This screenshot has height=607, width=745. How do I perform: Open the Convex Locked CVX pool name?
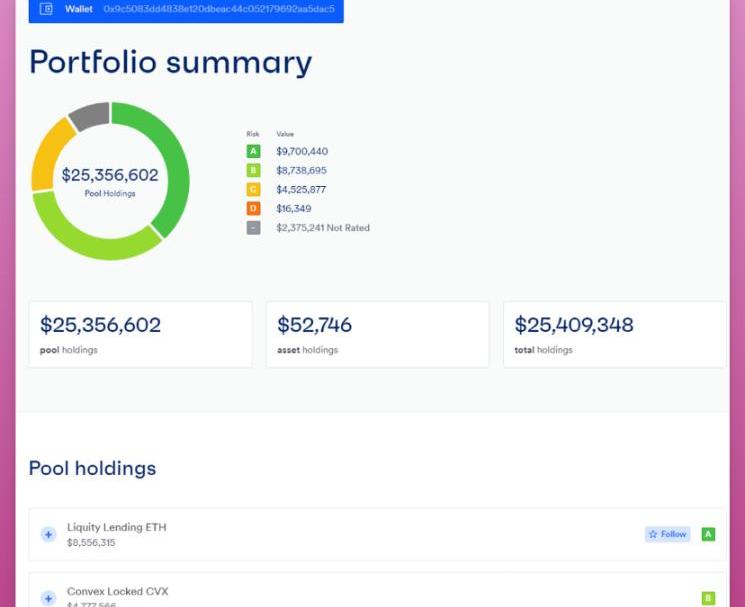click(x=117, y=591)
